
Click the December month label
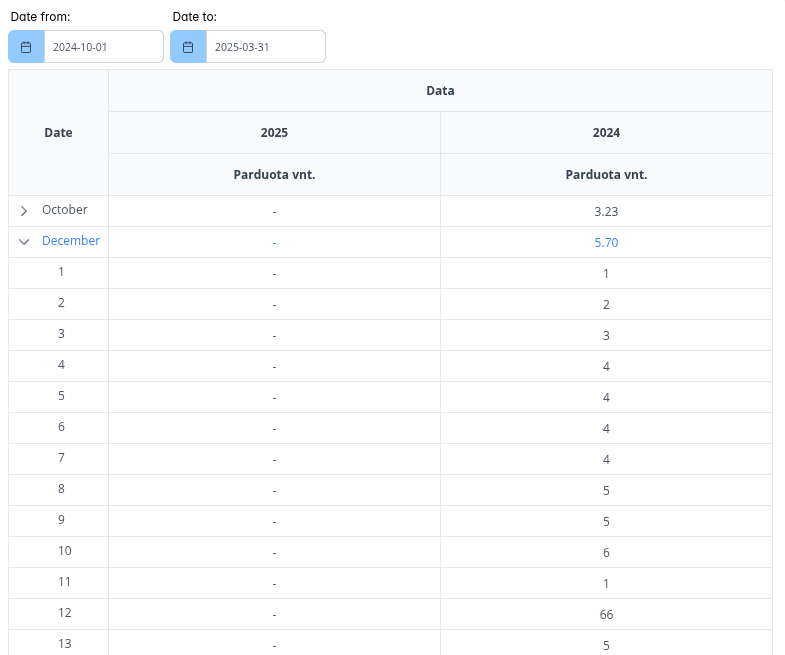pyautogui.click(x=71, y=241)
